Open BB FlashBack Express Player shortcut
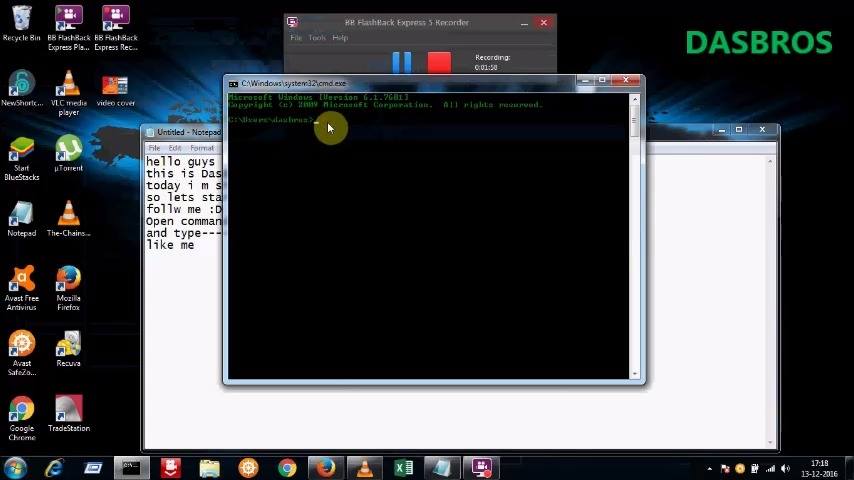The image size is (854, 480). tap(69, 27)
